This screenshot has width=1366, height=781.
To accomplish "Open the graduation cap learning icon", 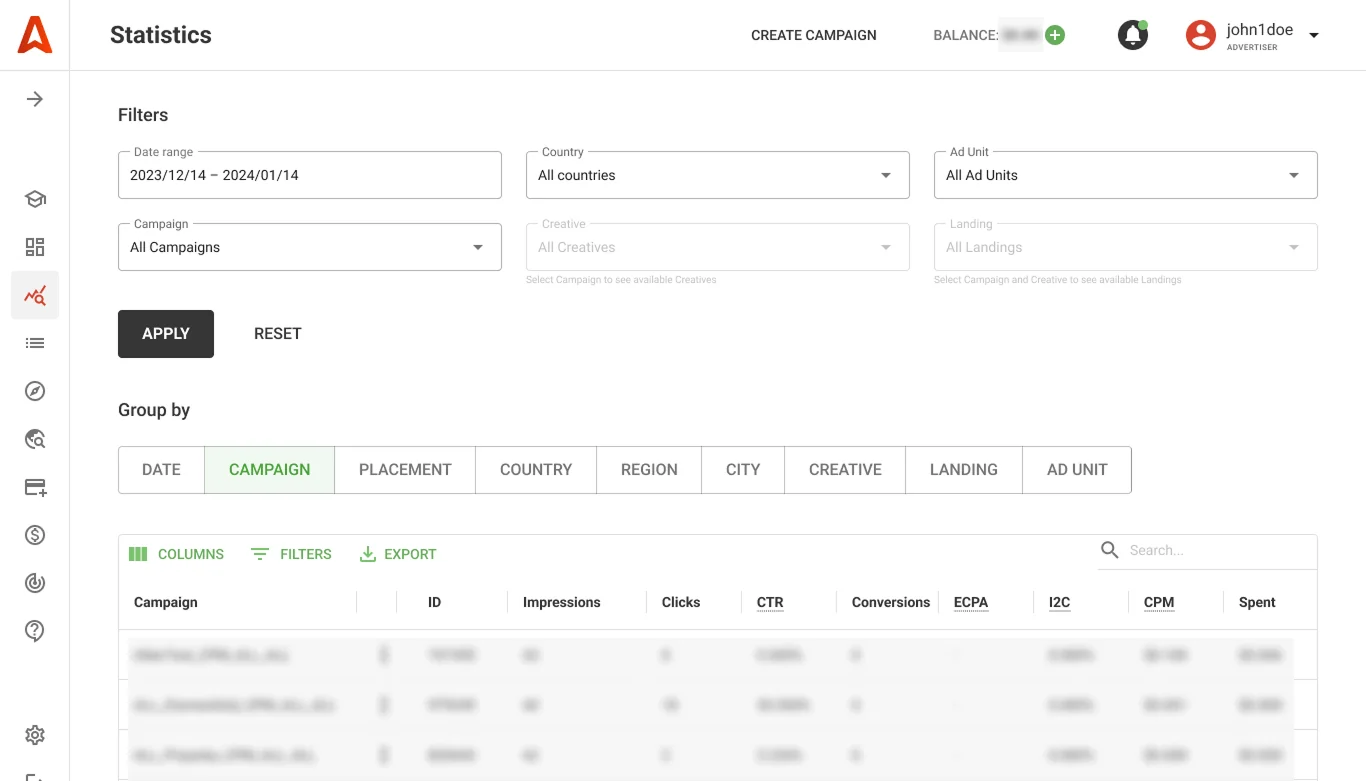I will click(35, 199).
